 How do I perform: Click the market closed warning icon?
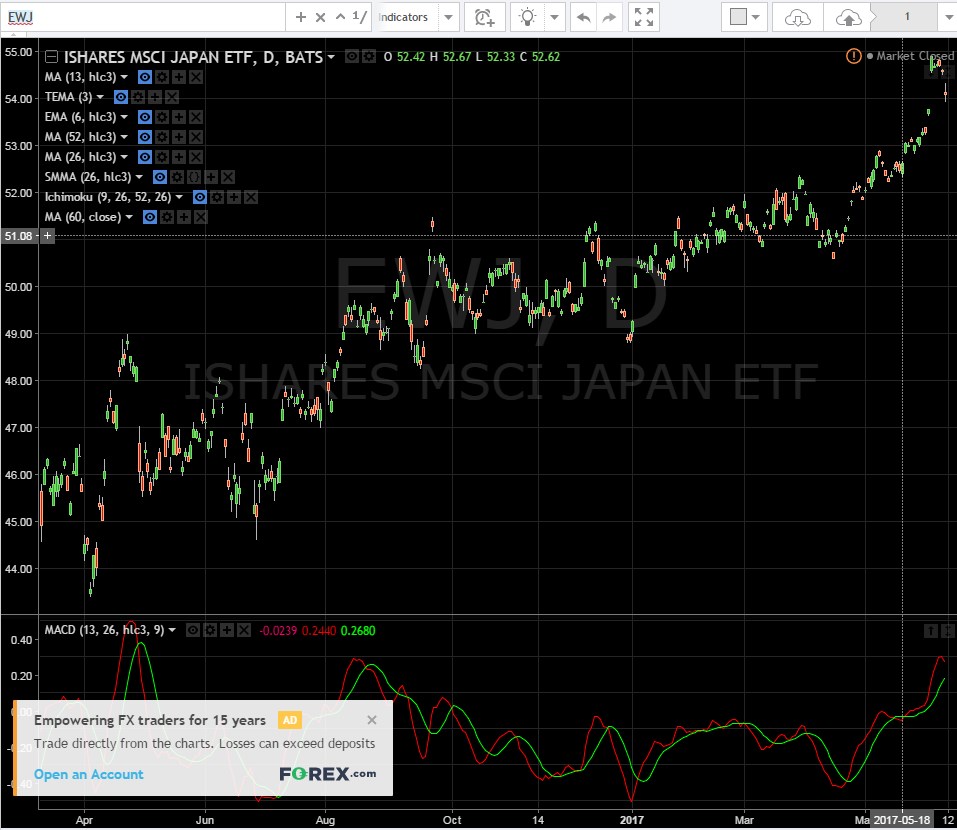click(853, 56)
